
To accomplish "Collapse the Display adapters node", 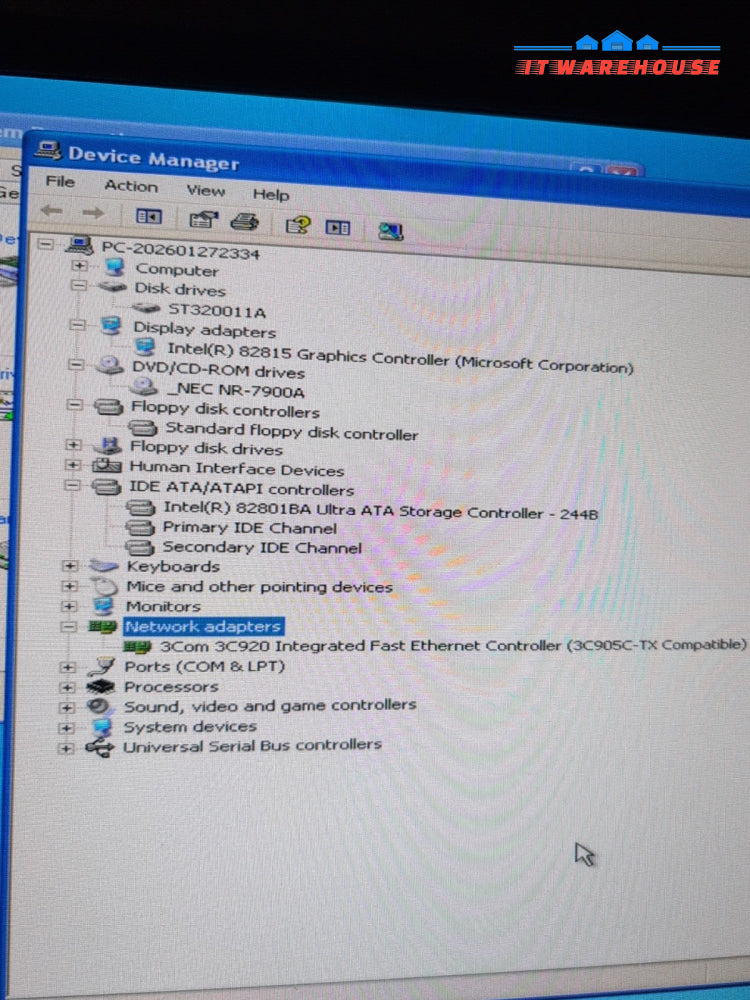I will (77, 325).
